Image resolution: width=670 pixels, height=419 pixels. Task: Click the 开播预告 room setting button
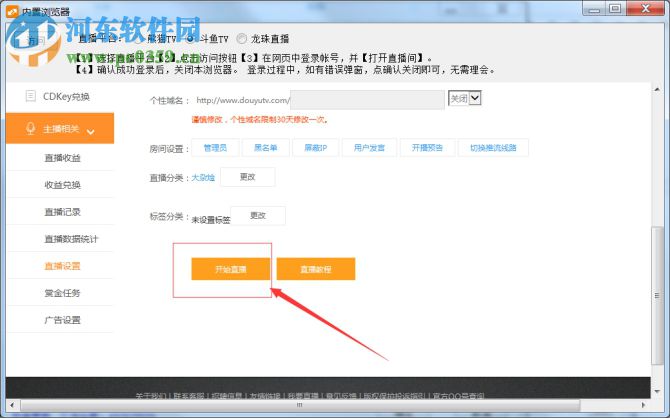[427, 148]
